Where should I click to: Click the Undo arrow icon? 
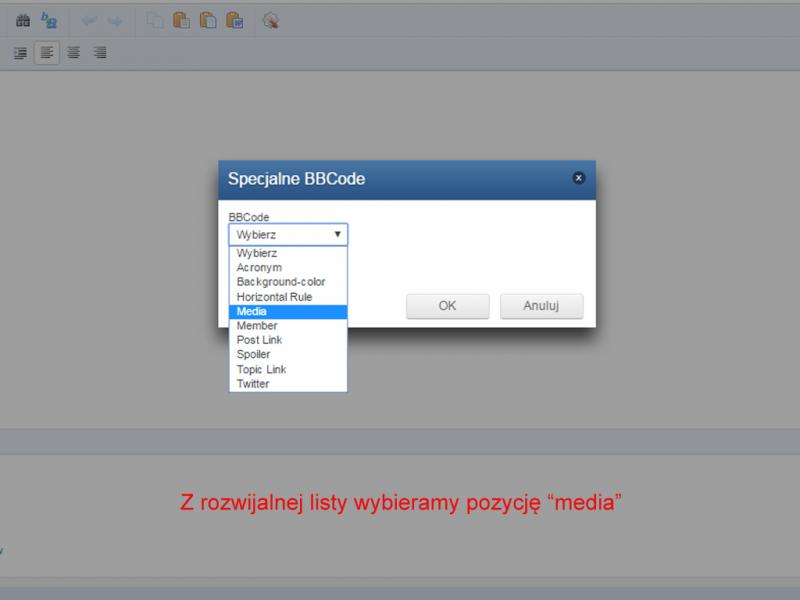(89, 20)
